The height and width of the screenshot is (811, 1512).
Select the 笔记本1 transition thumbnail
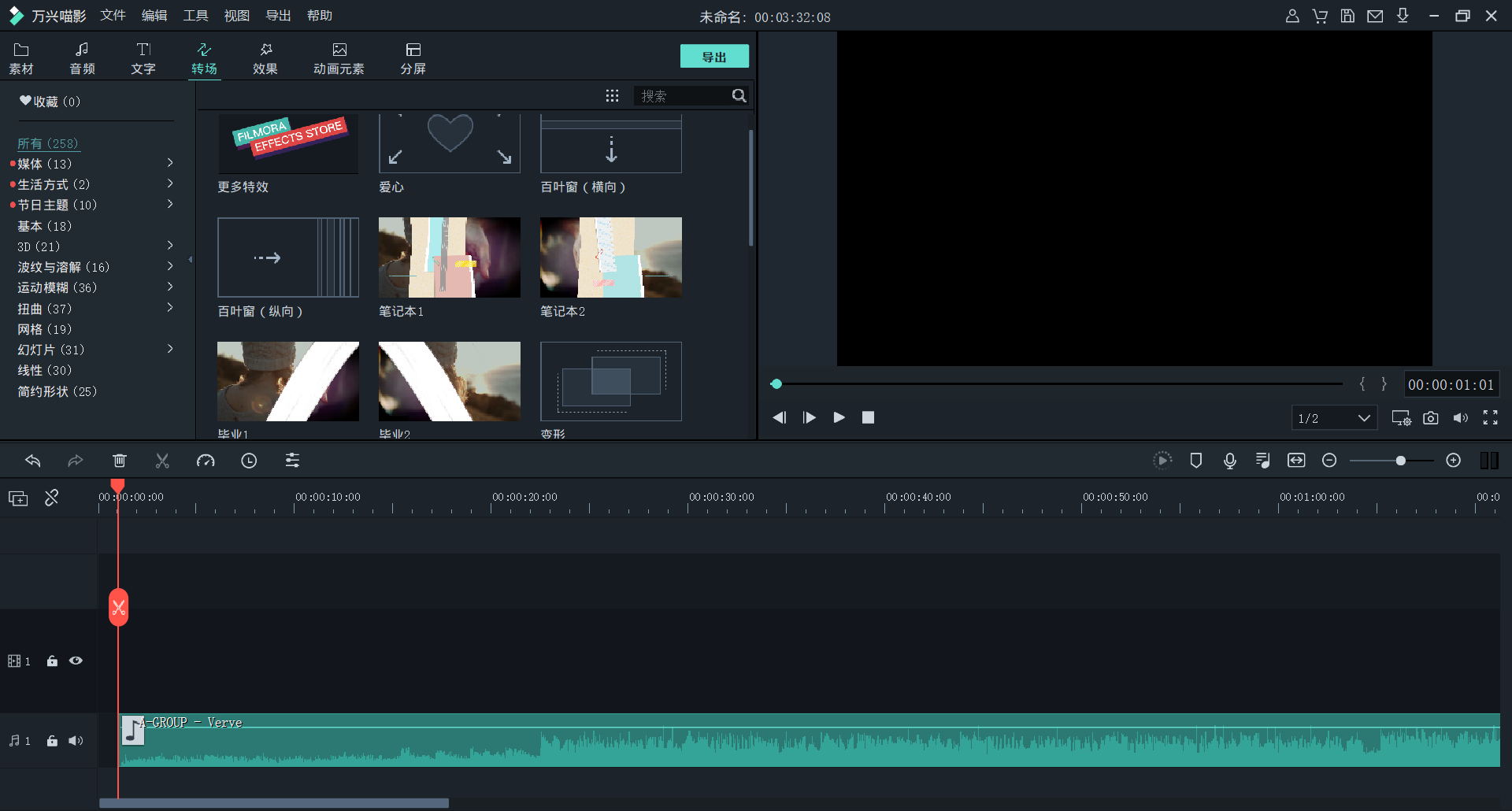coord(449,257)
